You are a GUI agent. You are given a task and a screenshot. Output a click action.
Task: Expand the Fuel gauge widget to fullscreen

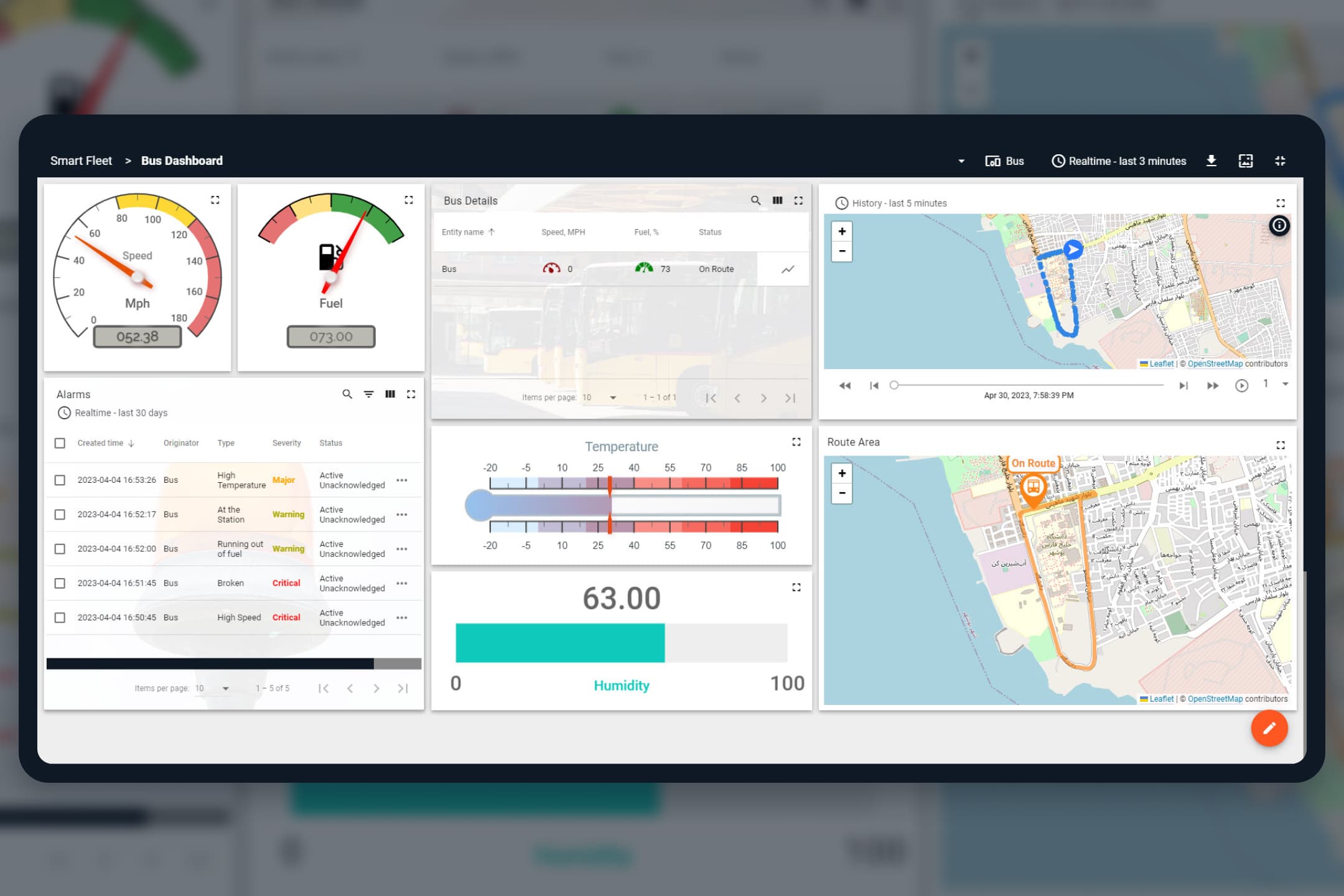[x=409, y=200]
